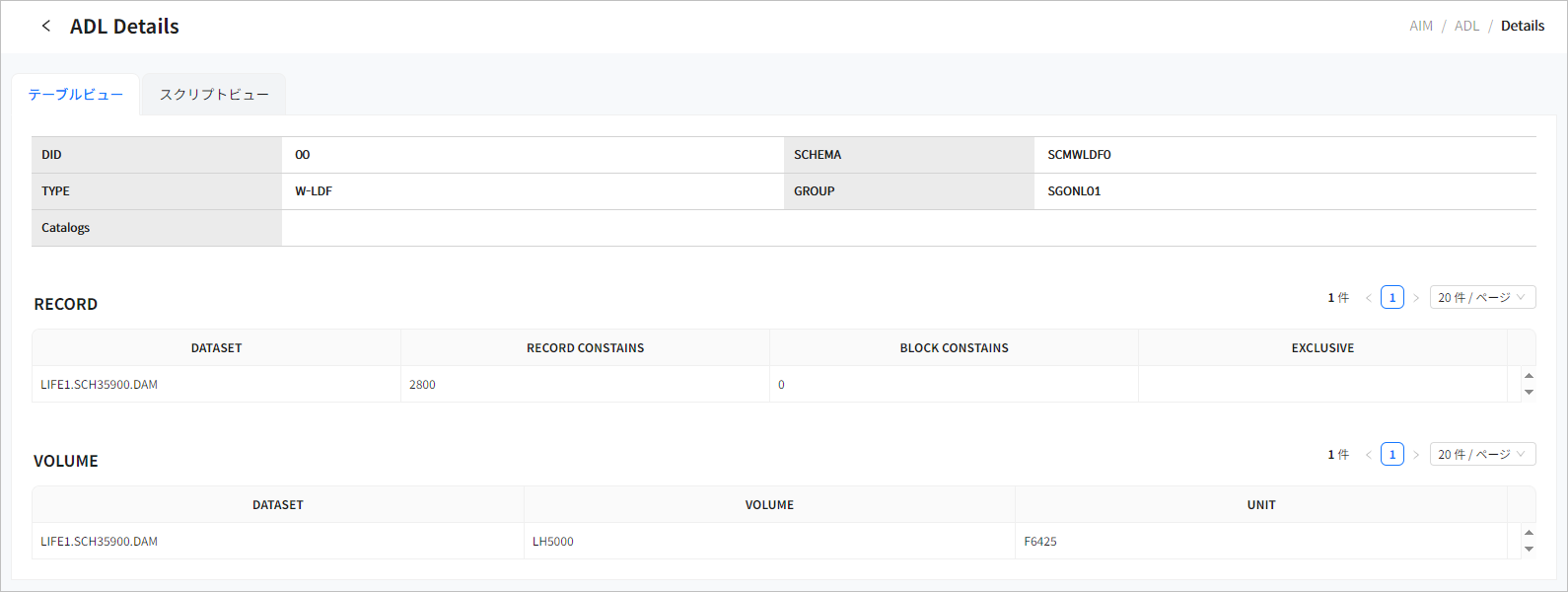This screenshot has height=592, width=1568.
Task: Switch to テーブルビュー tab
Action: coord(76,95)
